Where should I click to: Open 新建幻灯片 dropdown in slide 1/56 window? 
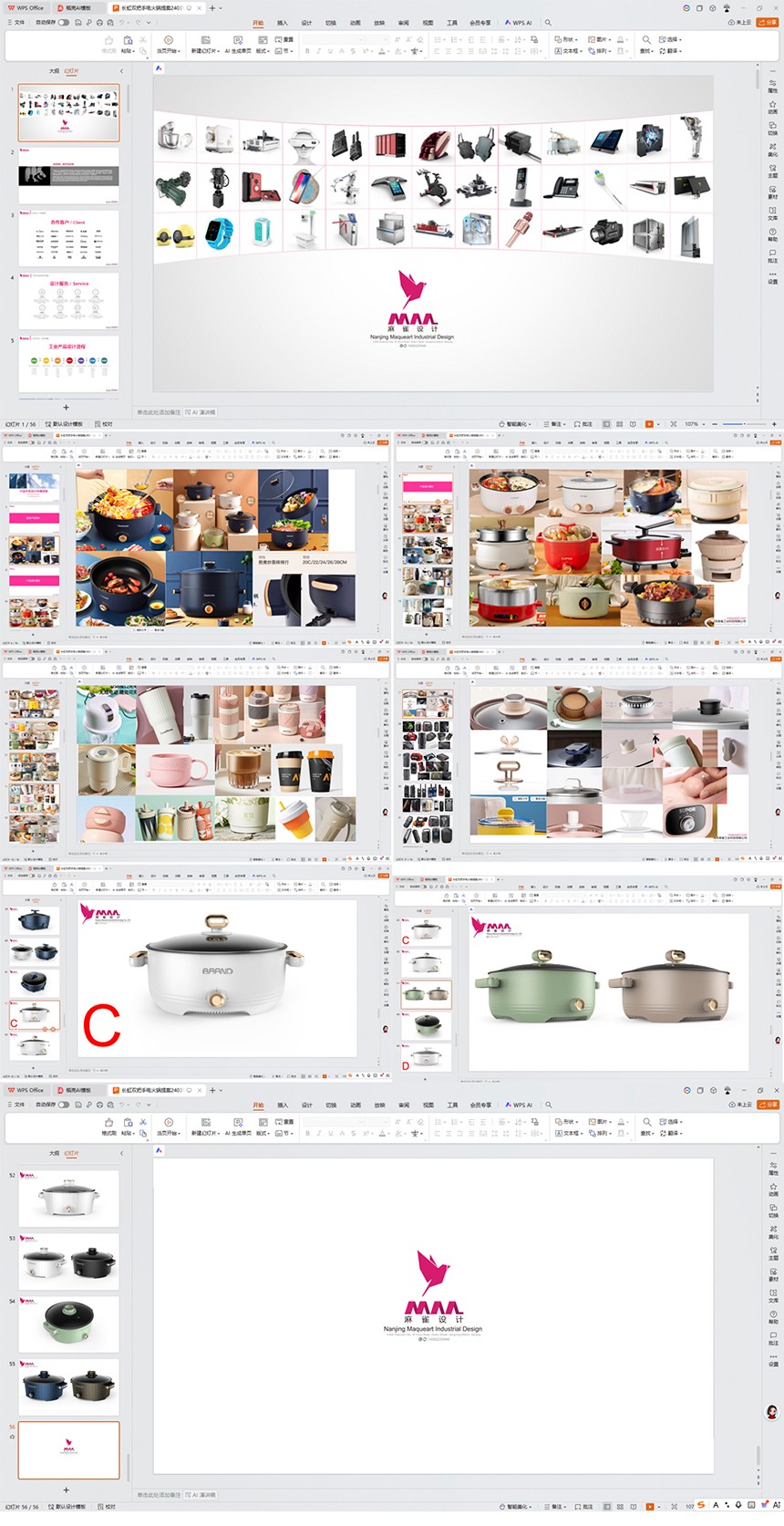coord(205,51)
